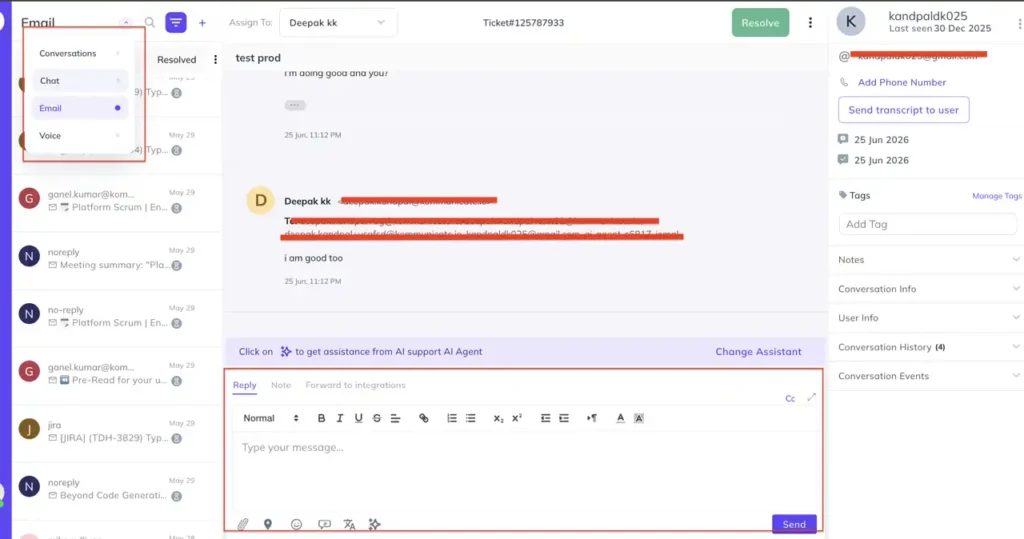Image resolution: width=1024 pixels, height=539 pixels.
Task: Click the AI sparkle icon in reply footer
Action: 374,524
